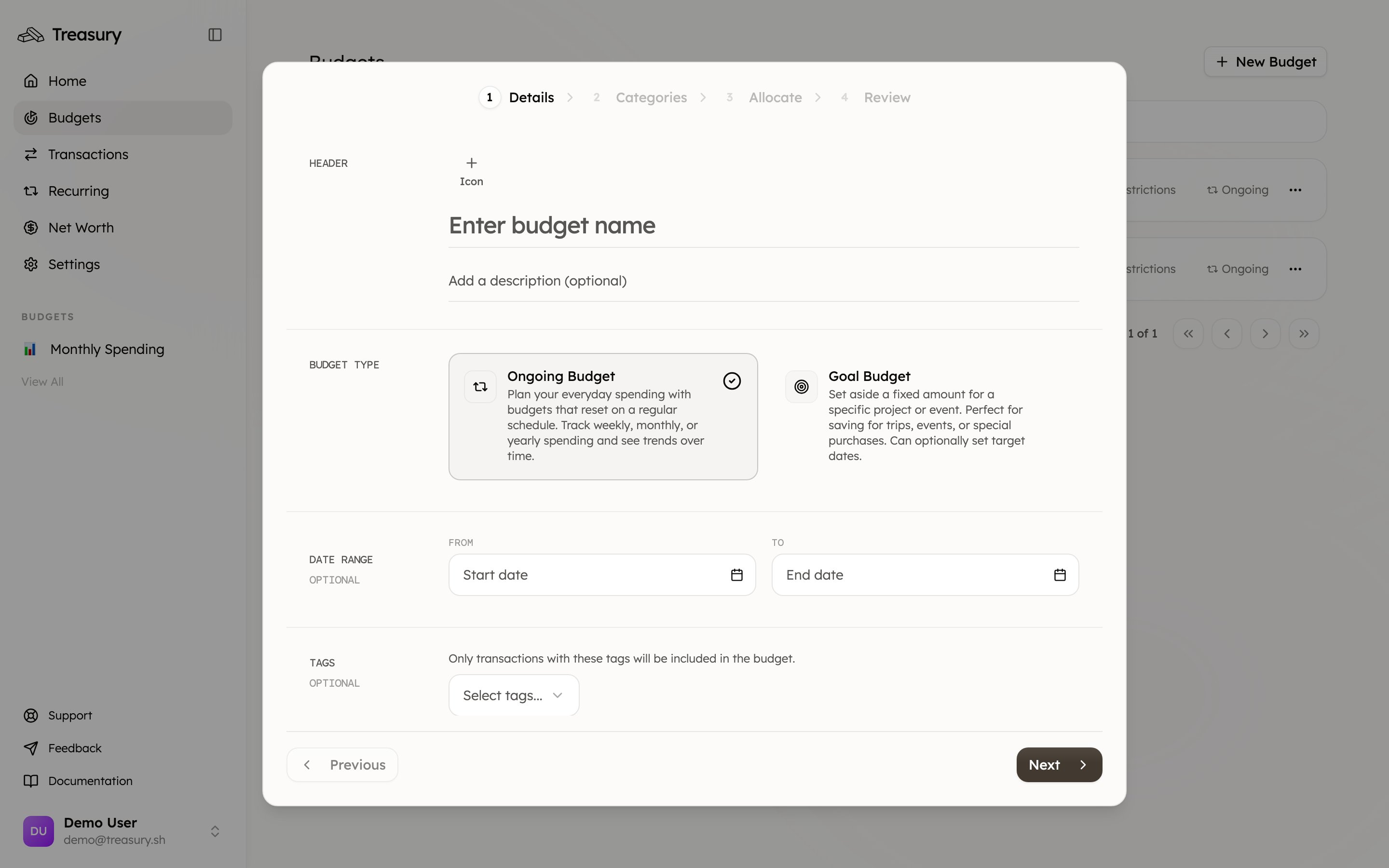Click the Previous button
Image resolution: width=1389 pixels, height=868 pixels.
342,765
